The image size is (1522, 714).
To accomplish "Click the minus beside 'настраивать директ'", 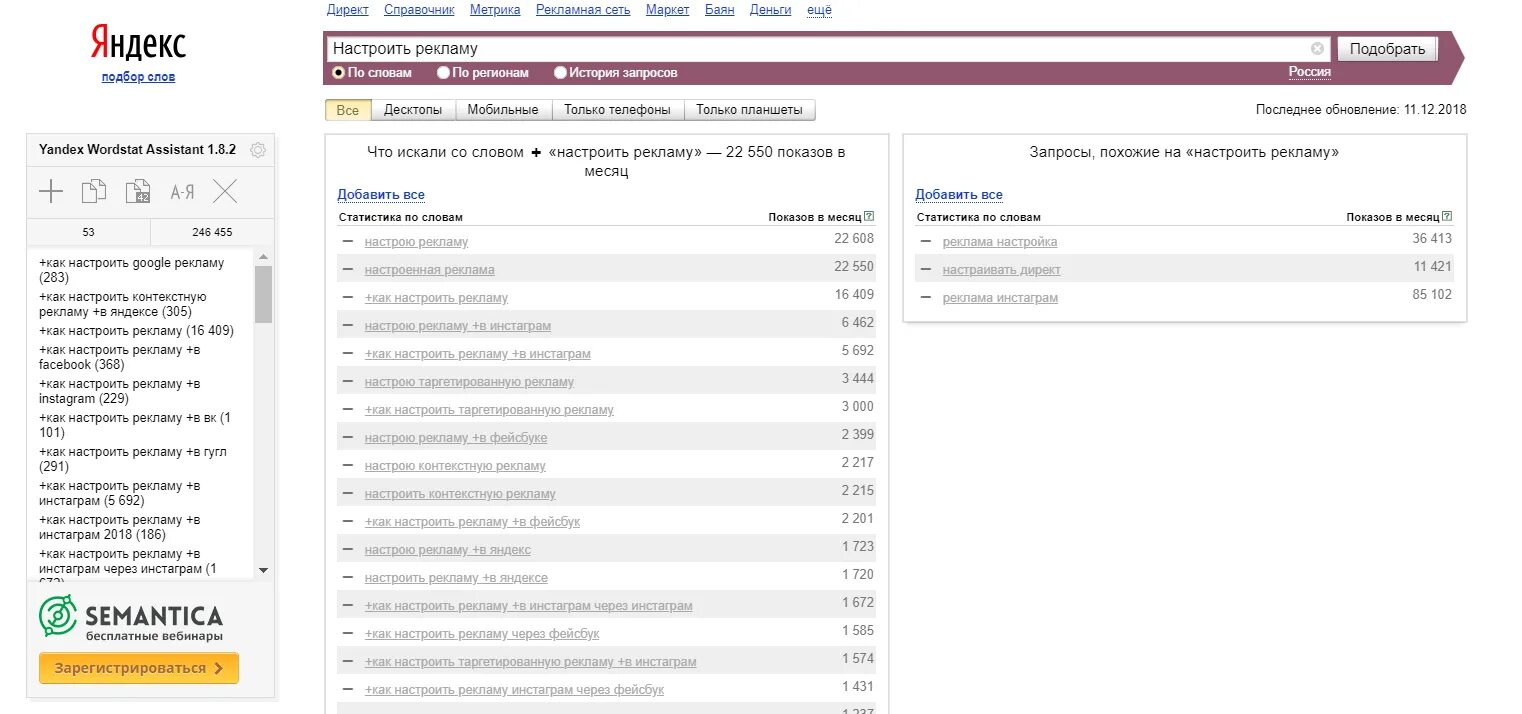I will pos(926,269).
